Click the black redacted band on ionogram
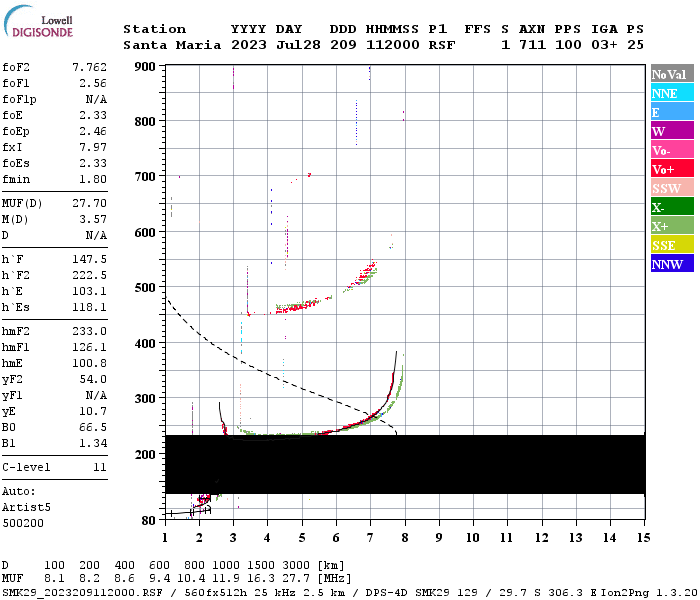 (x=405, y=464)
